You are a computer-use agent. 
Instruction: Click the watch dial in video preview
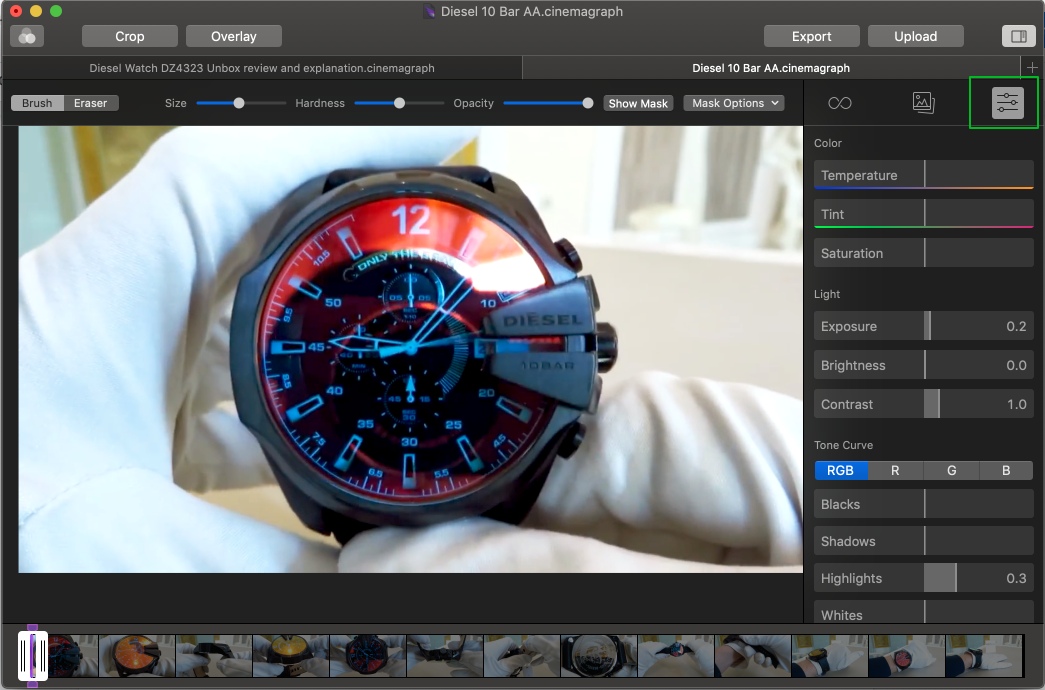(x=411, y=347)
